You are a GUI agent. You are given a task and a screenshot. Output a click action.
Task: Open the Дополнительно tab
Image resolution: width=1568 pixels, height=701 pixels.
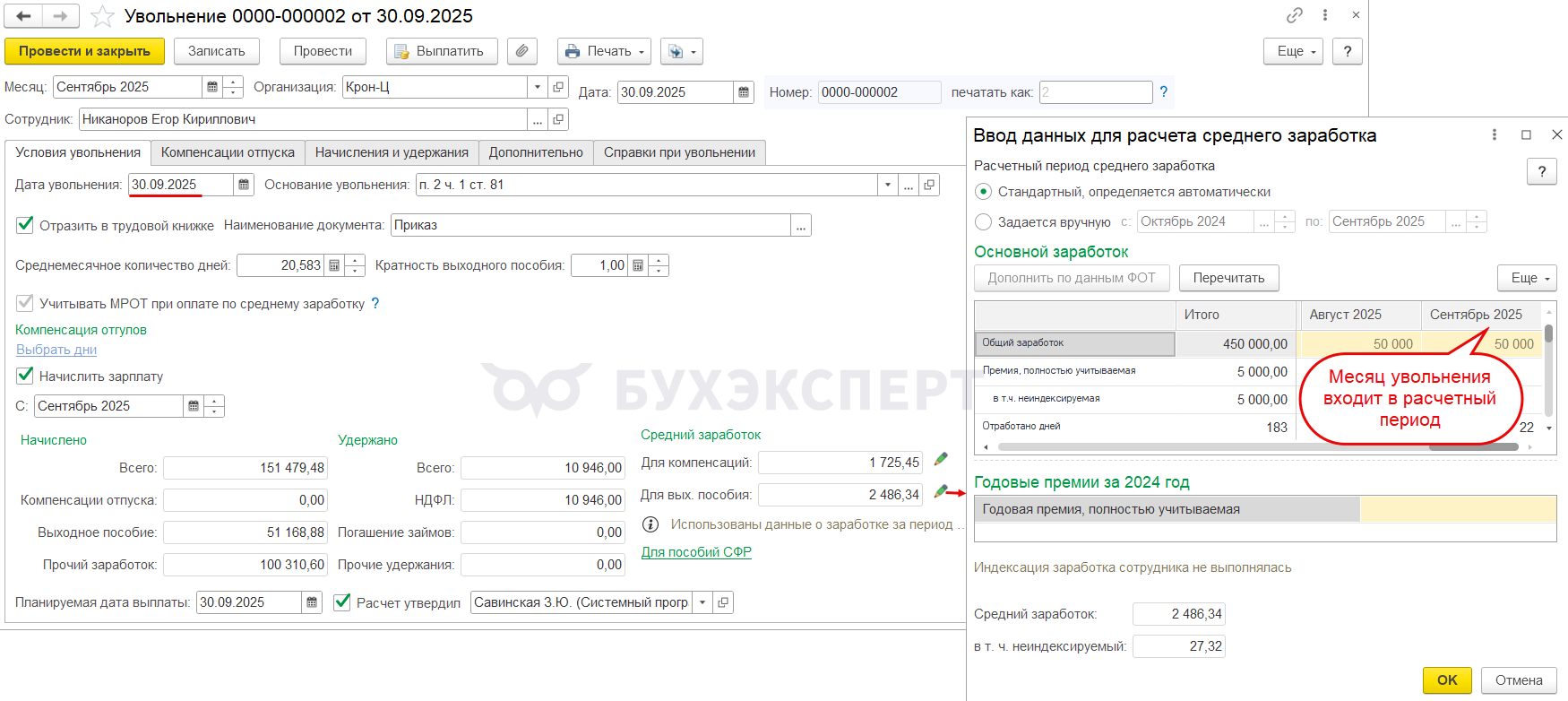coord(536,152)
